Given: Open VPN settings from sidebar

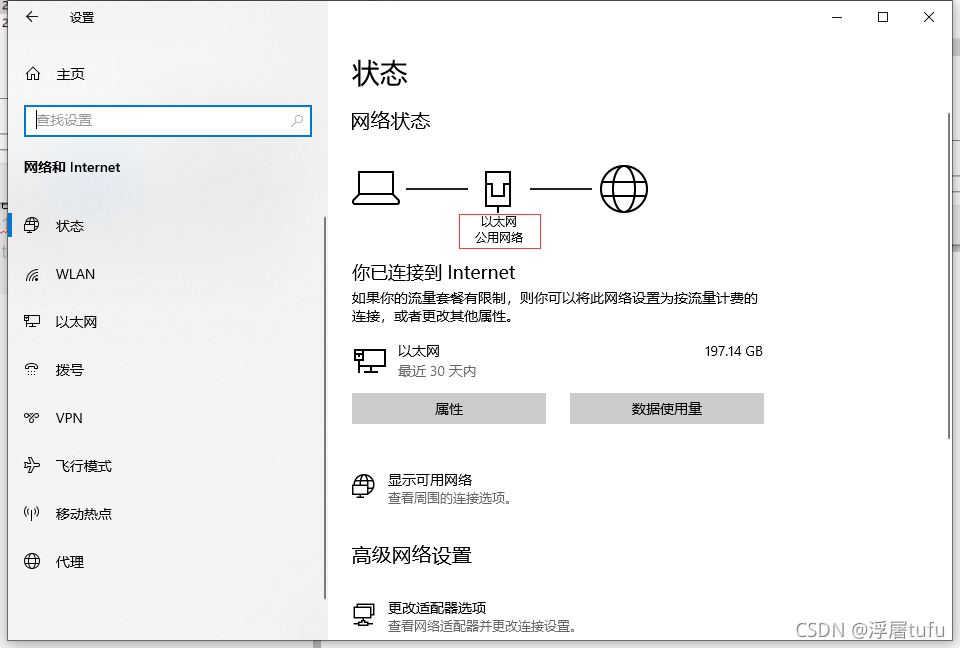Looking at the screenshot, I should (70, 418).
